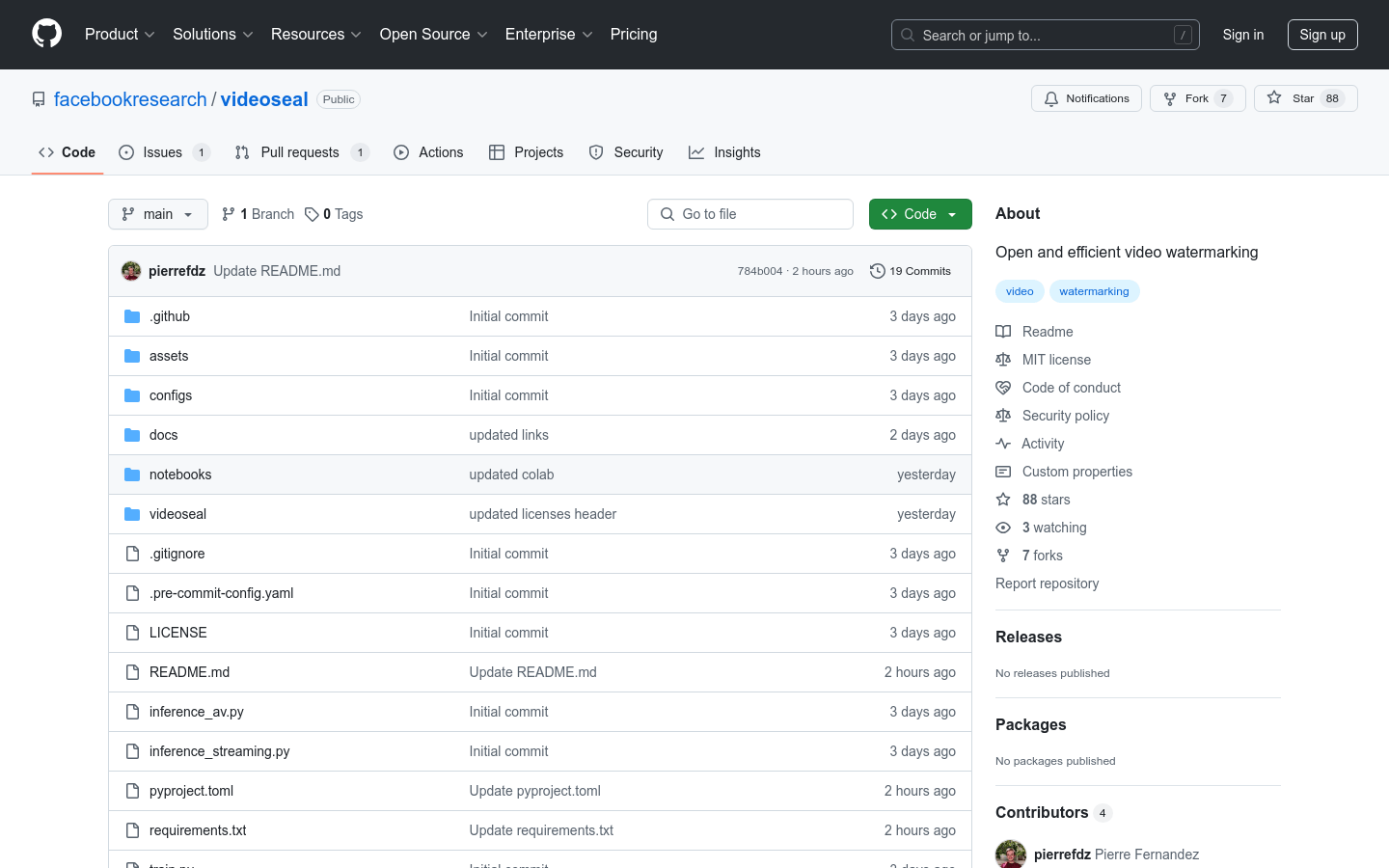Click the folder icon for .github
The width and height of the screenshot is (1389, 868).
click(x=132, y=316)
